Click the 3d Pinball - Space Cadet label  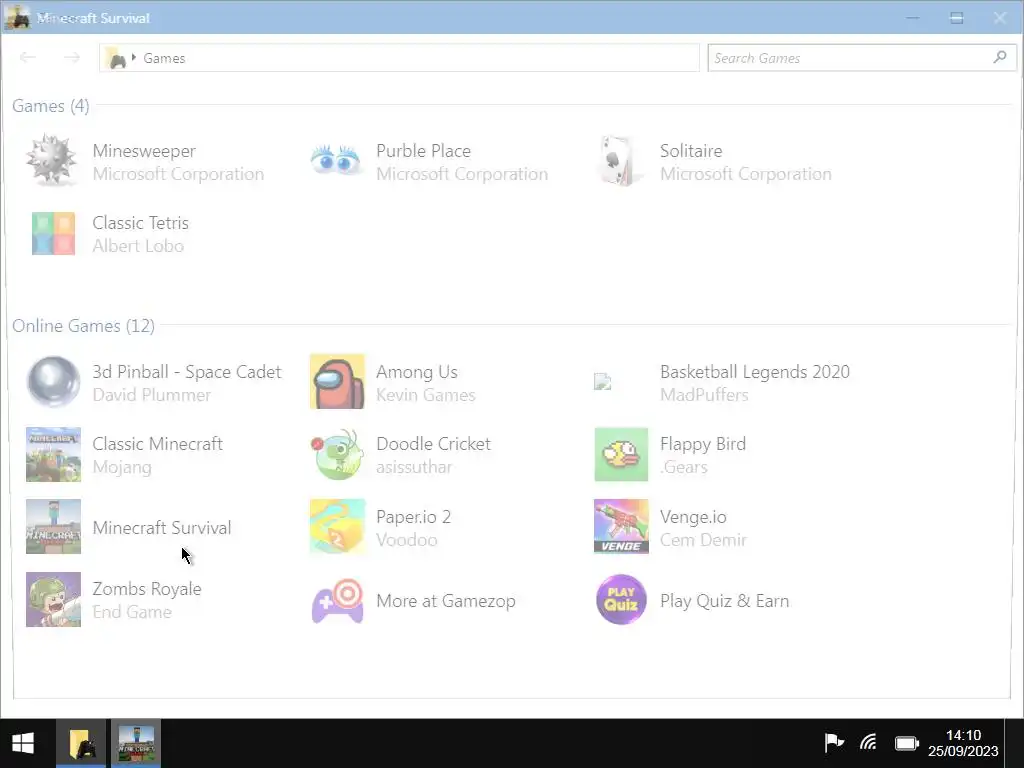[187, 372]
